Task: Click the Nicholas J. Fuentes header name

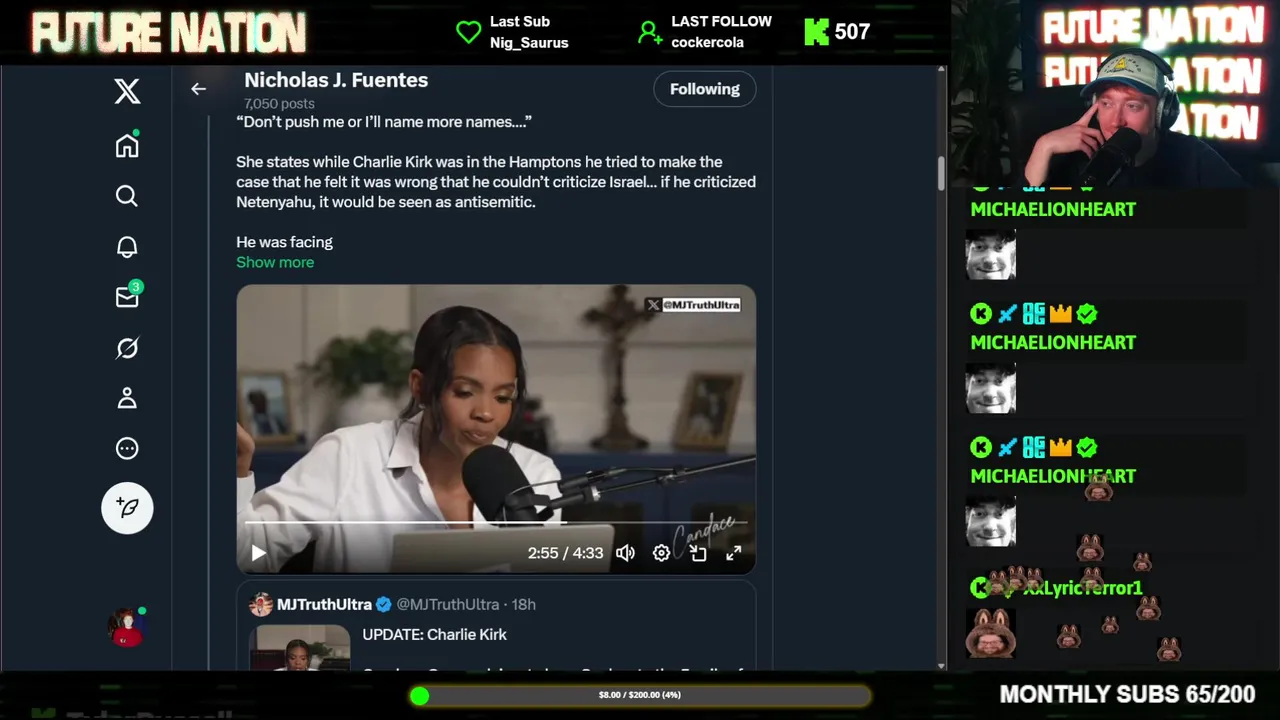Action: click(336, 80)
